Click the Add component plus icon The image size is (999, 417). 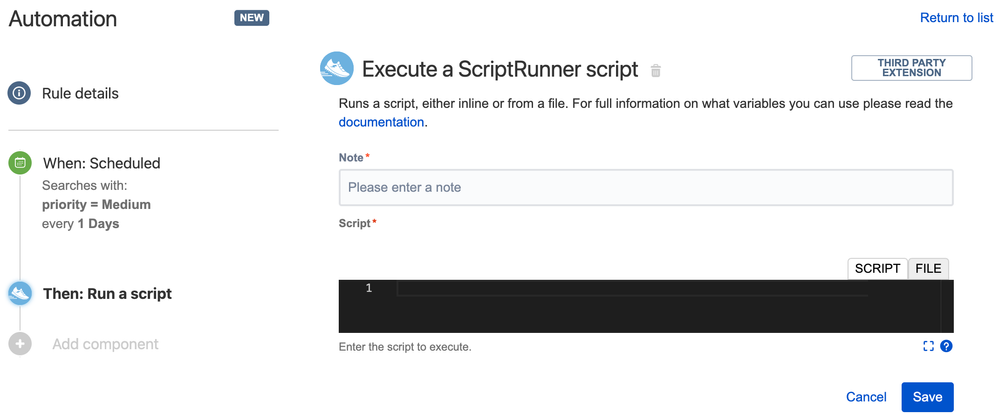[20, 344]
